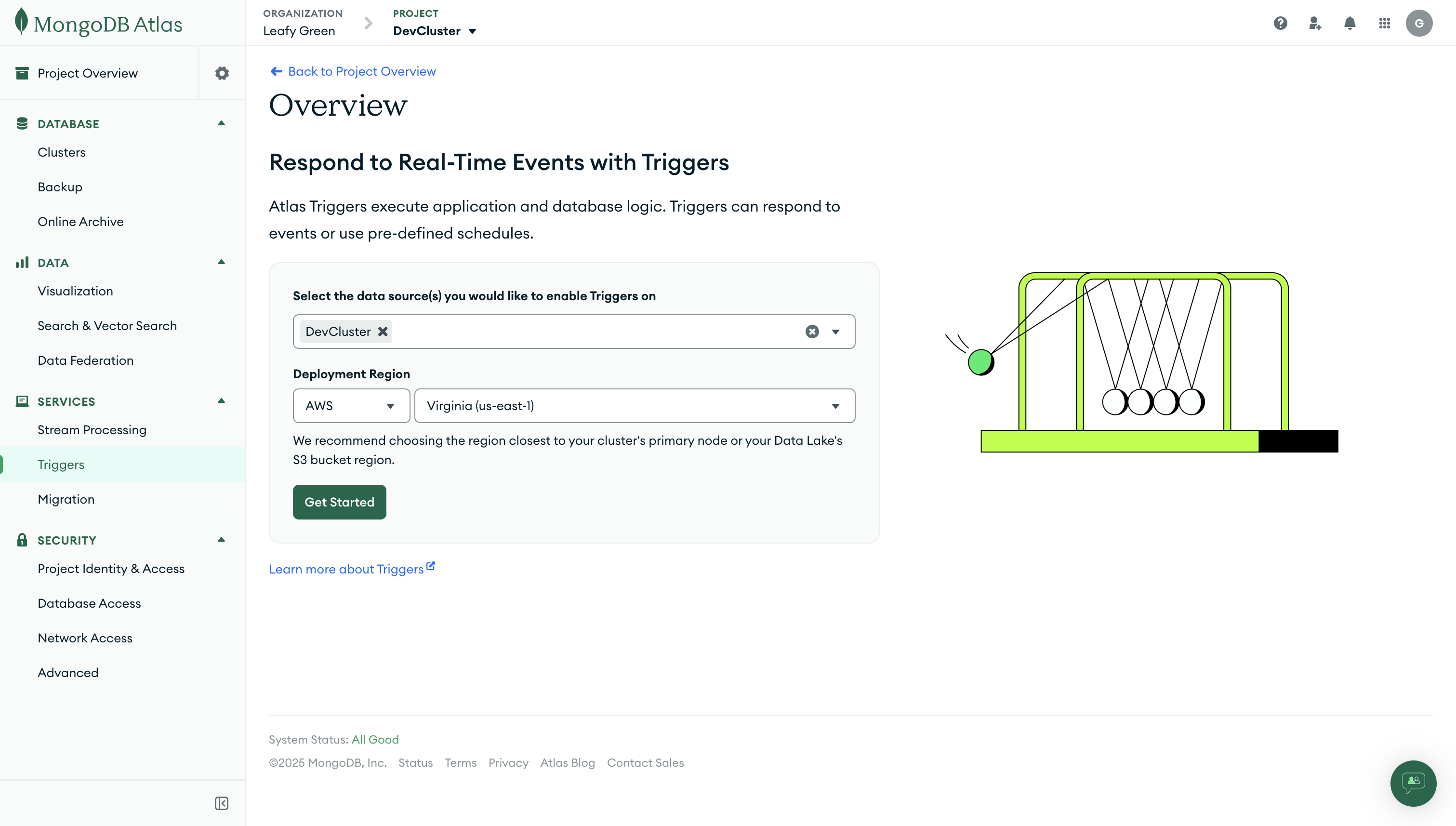Open the Virginia (us-east-1) region dropdown
The height and width of the screenshot is (826, 1456).
pos(634,406)
